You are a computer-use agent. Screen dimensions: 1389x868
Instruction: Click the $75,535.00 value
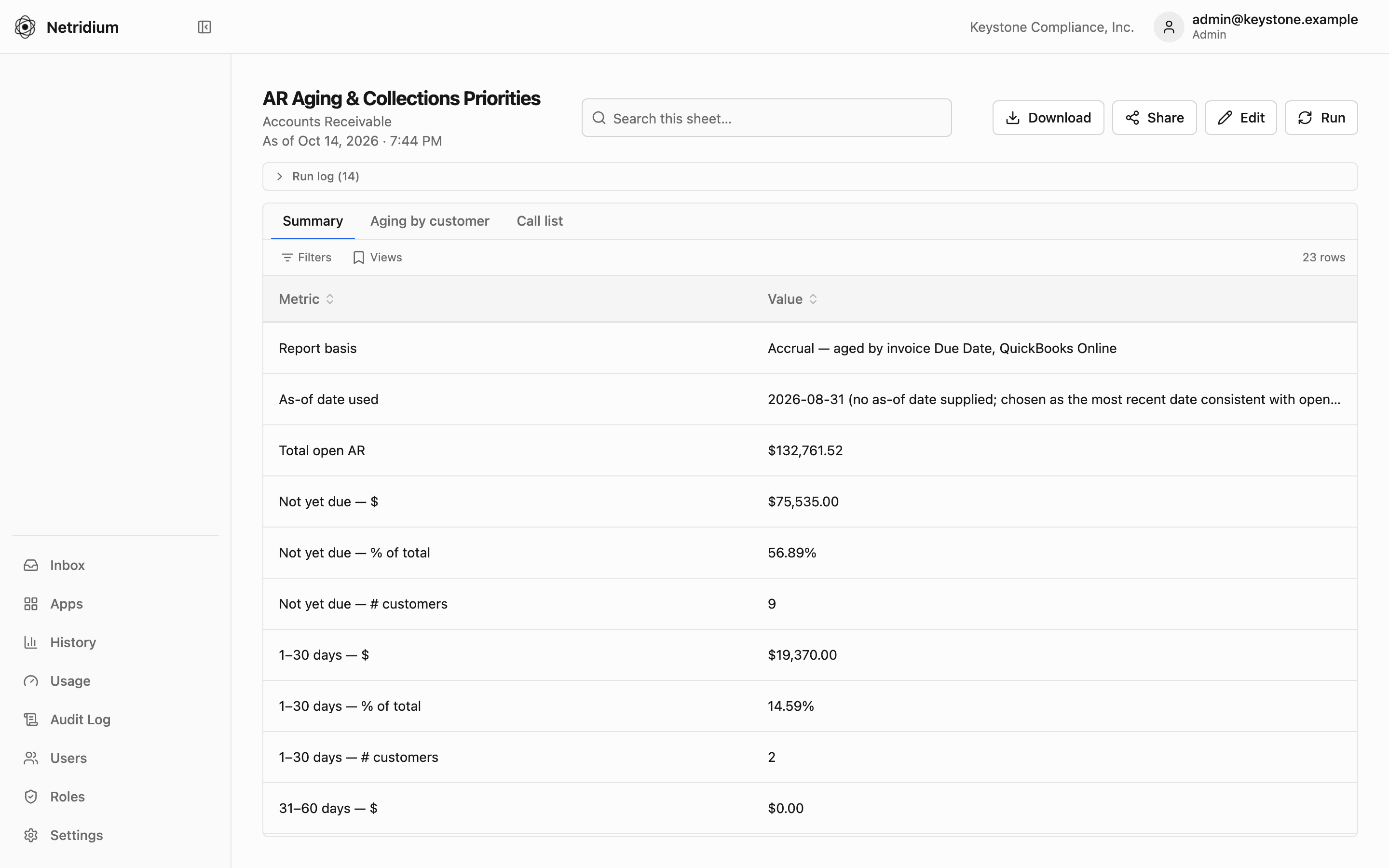coord(803,502)
